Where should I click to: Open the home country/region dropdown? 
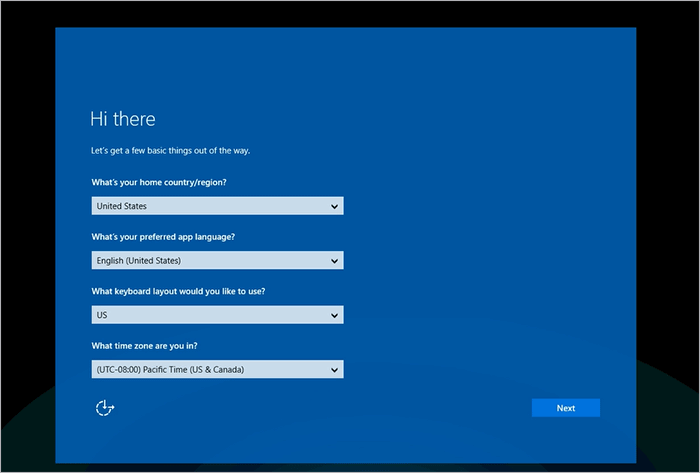(217, 206)
